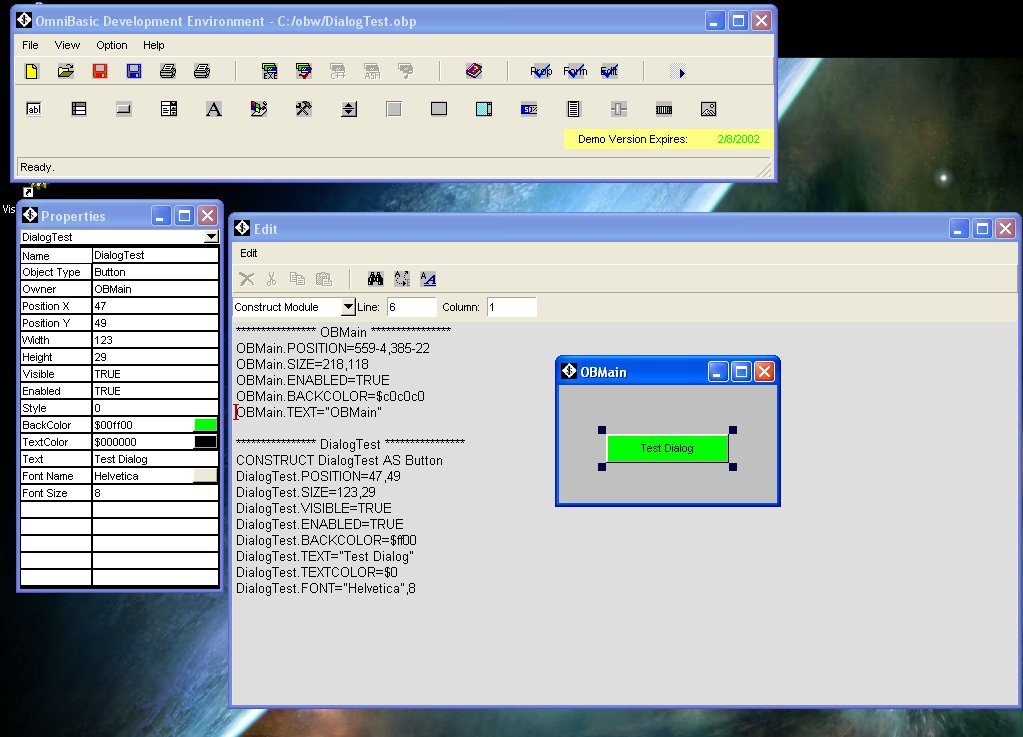Viewport: 1023px width, 737px height.
Task: Select the progress bar control tool
Action: pyautogui.click(x=529, y=109)
